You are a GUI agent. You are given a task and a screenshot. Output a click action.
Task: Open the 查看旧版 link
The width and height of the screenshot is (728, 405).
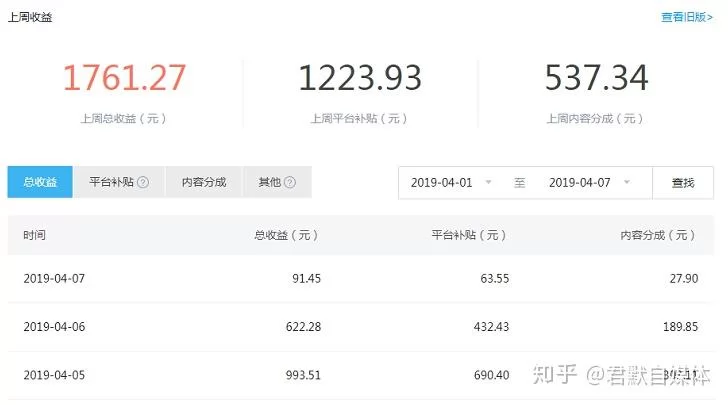tap(686, 17)
